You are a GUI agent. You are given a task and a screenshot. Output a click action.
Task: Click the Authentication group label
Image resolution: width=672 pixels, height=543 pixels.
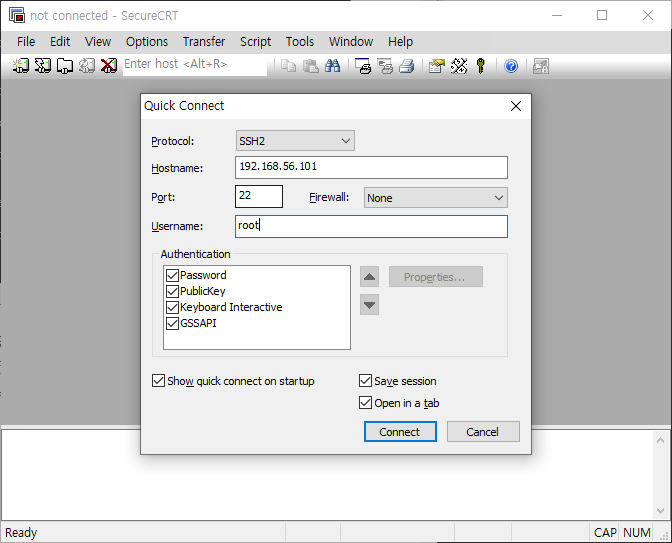tap(195, 254)
